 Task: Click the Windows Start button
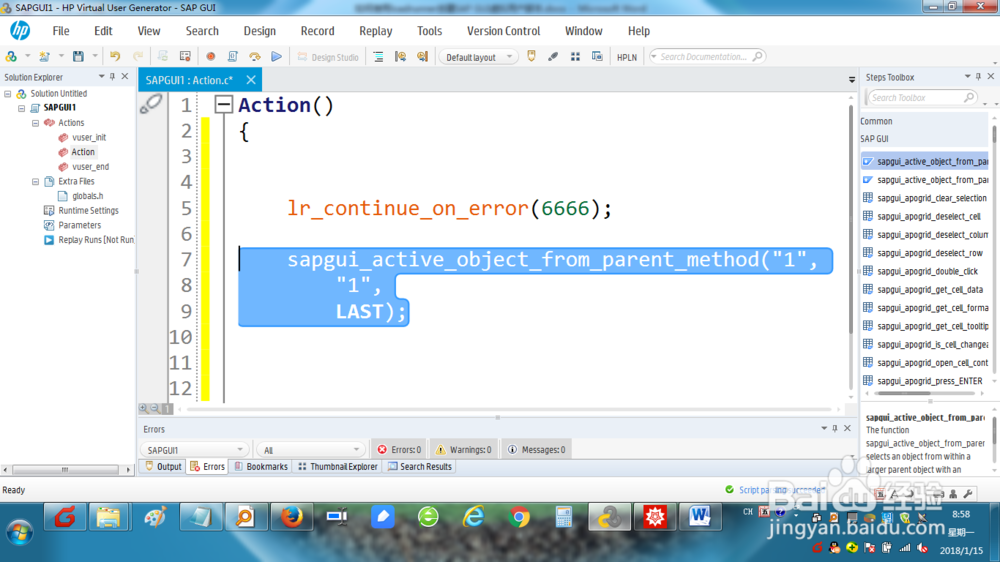20,532
